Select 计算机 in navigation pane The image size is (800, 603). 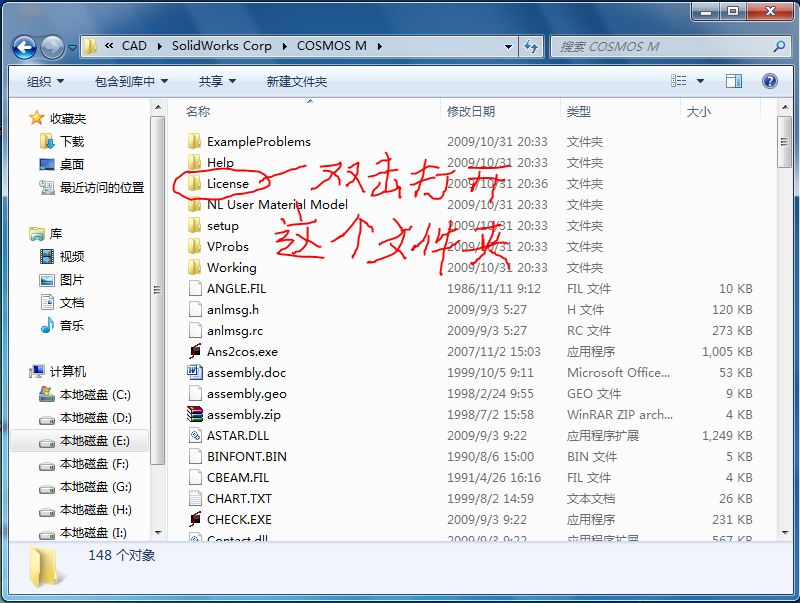[x=58, y=371]
